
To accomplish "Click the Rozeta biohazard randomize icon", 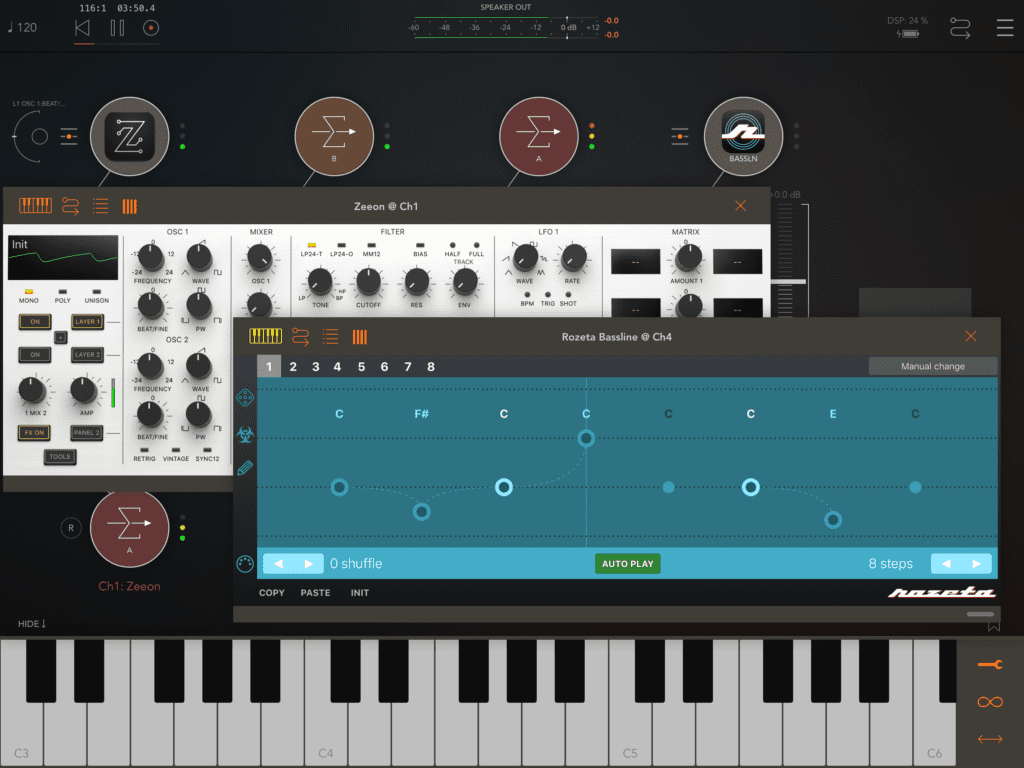I will click(245, 434).
